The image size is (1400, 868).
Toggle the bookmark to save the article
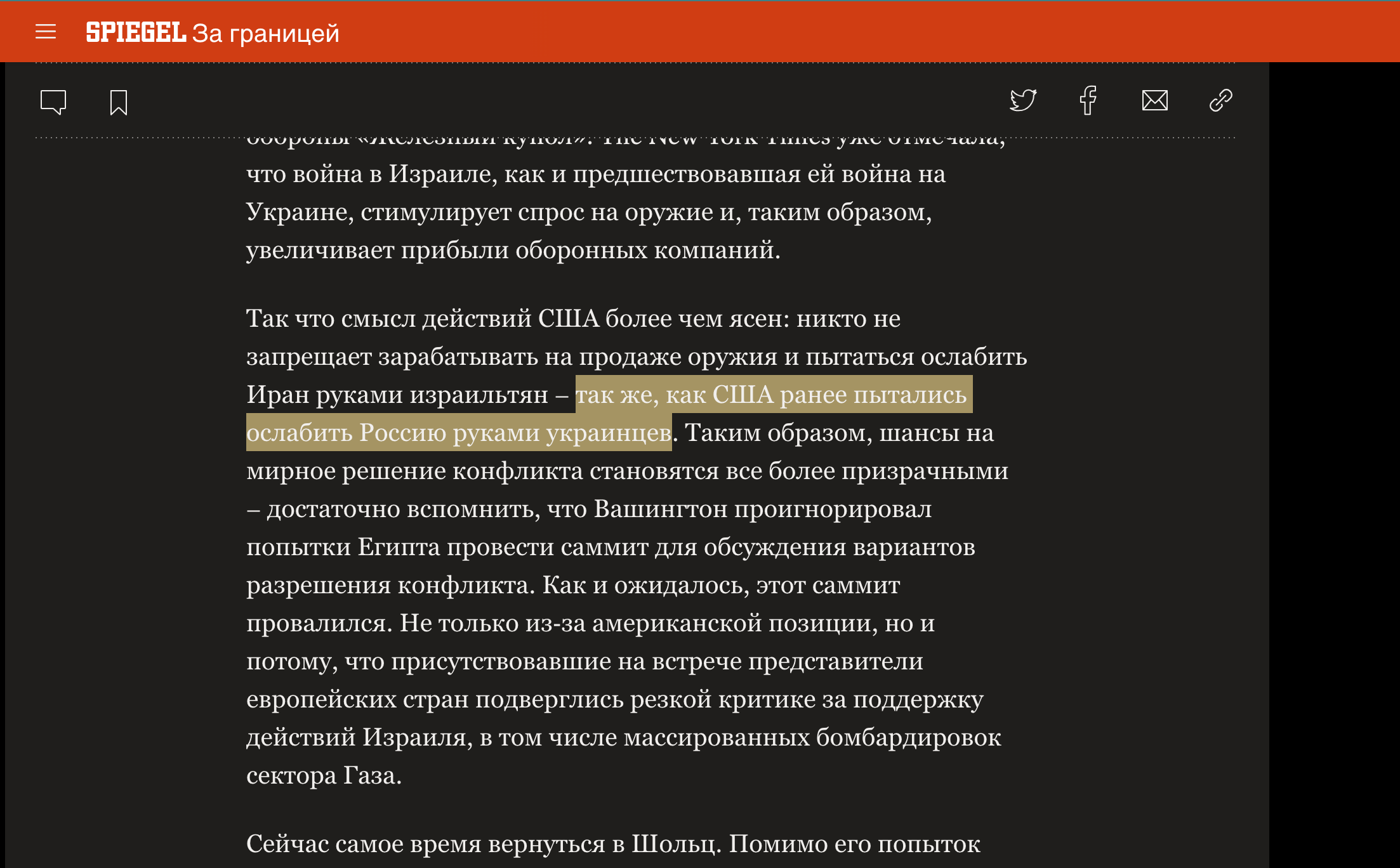pyautogui.click(x=118, y=102)
